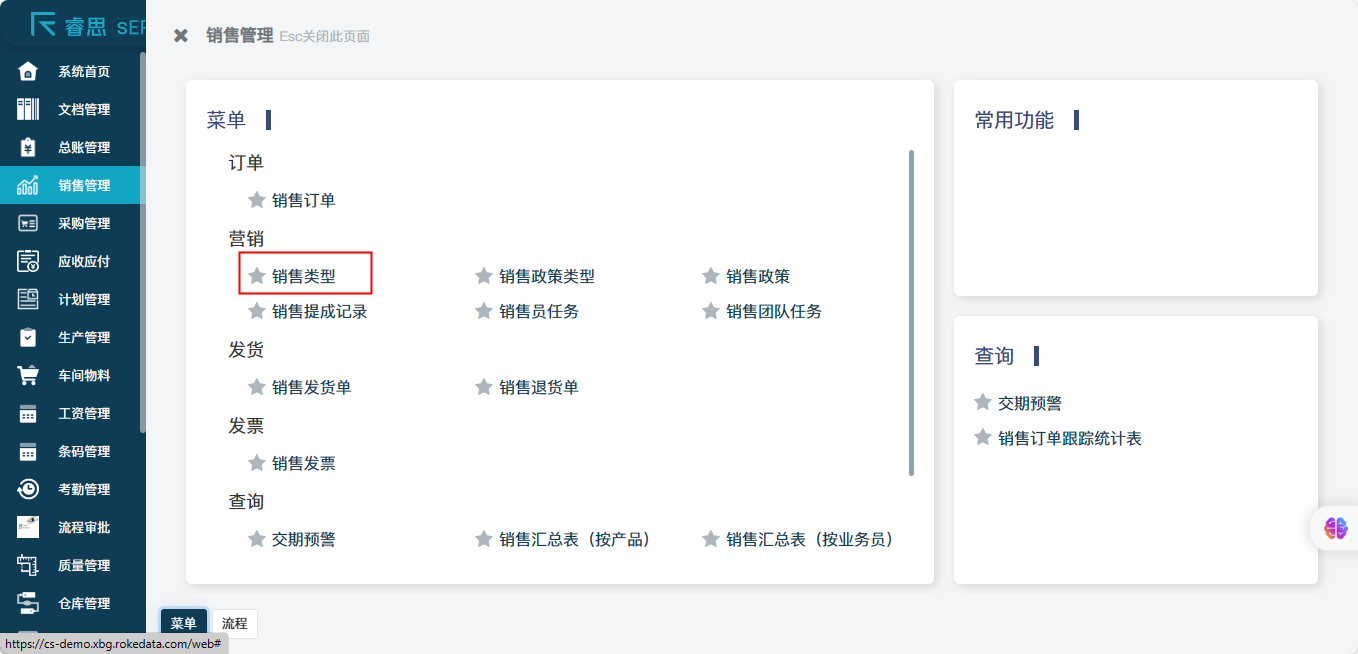
Task: Open the 销售类型 link
Action: pyautogui.click(x=304, y=276)
